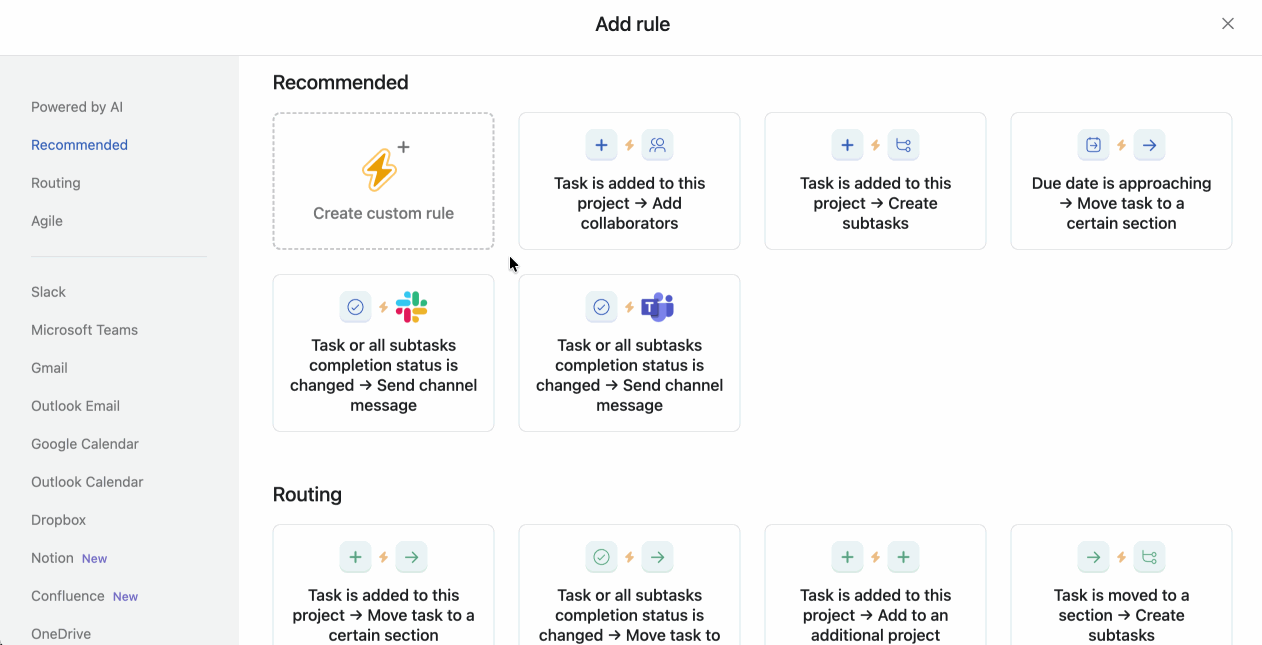Open the Powered by AI category
This screenshot has height=645, width=1262.
point(77,107)
